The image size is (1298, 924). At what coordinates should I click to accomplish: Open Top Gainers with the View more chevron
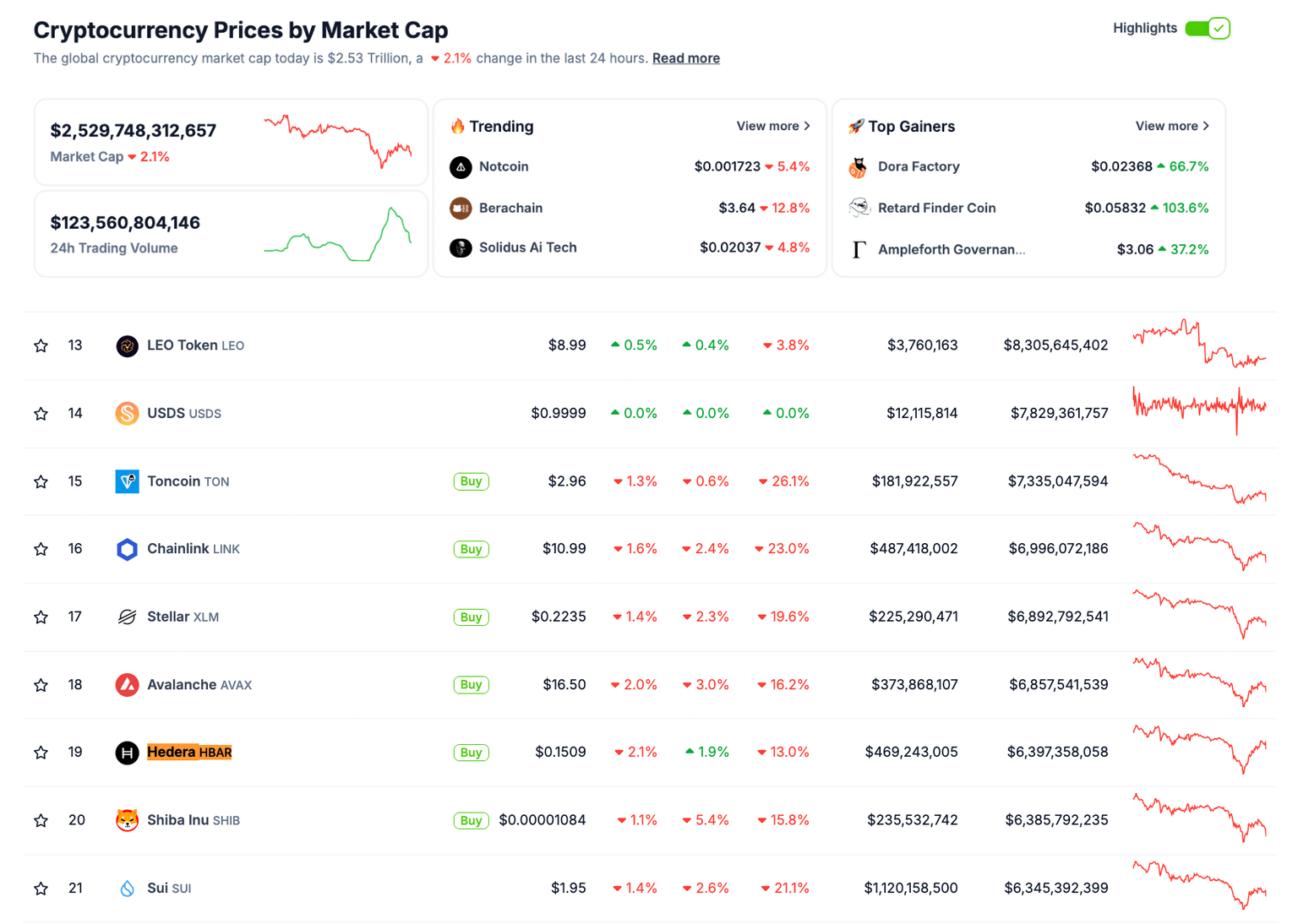[1206, 125]
